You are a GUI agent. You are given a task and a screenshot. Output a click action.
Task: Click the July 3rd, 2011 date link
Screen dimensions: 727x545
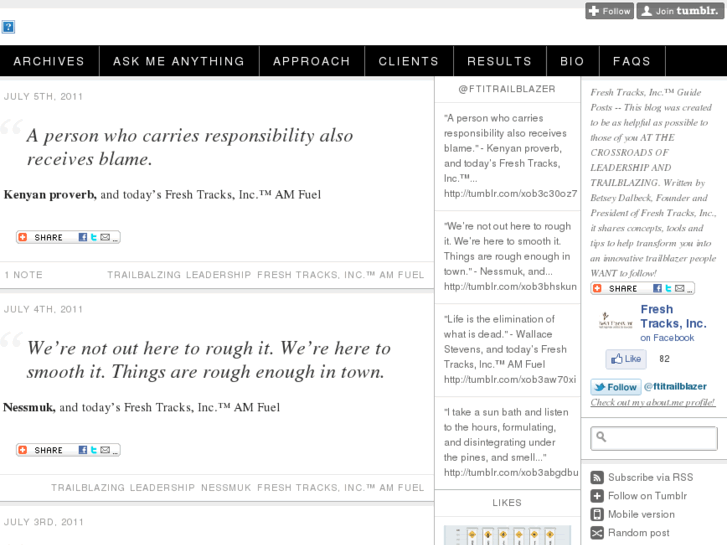pyautogui.click(x=44, y=522)
